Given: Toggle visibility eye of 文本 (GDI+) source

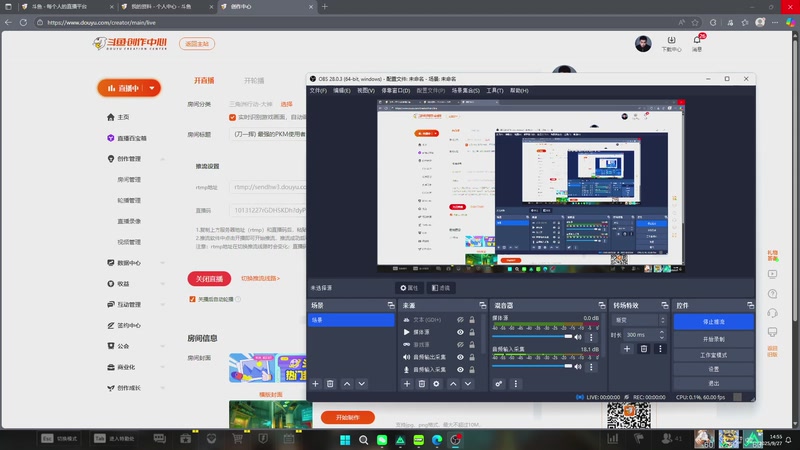Looking at the screenshot, I should 460,320.
